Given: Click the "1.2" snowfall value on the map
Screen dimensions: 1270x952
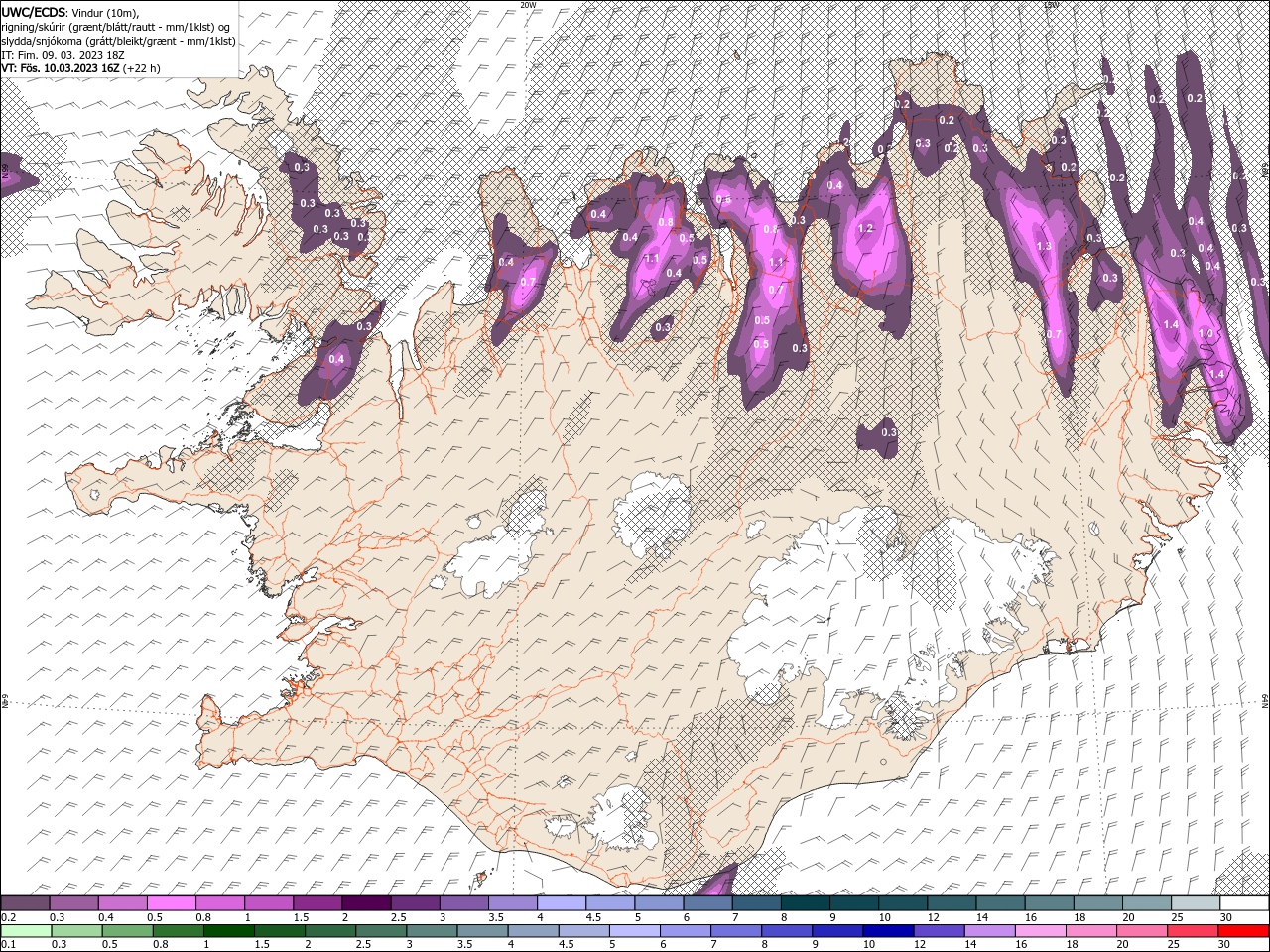Looking at the screenshot, I should click(864, 228).
